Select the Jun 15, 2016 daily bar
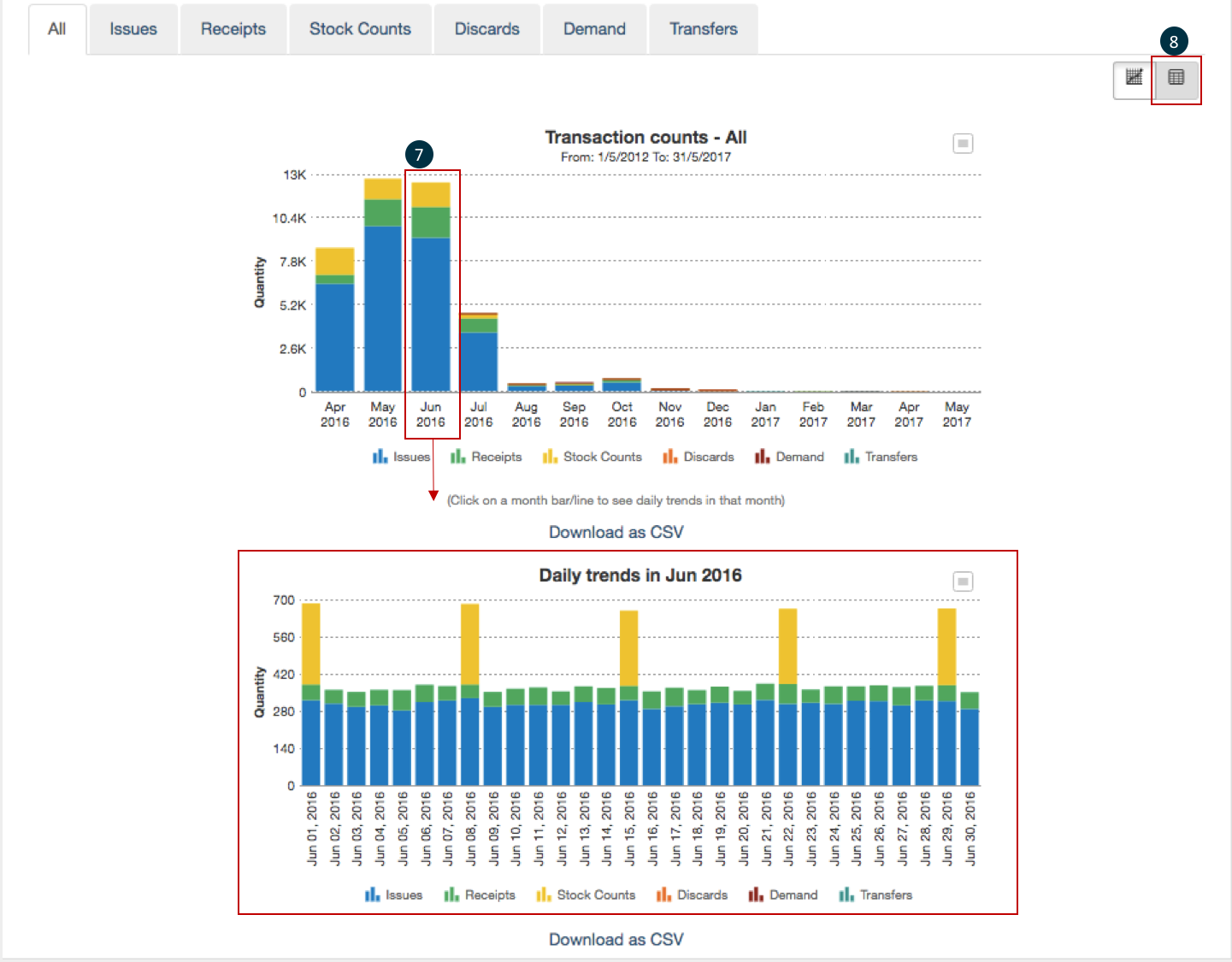Screen dimensions: 1232x962 [629, 698]
